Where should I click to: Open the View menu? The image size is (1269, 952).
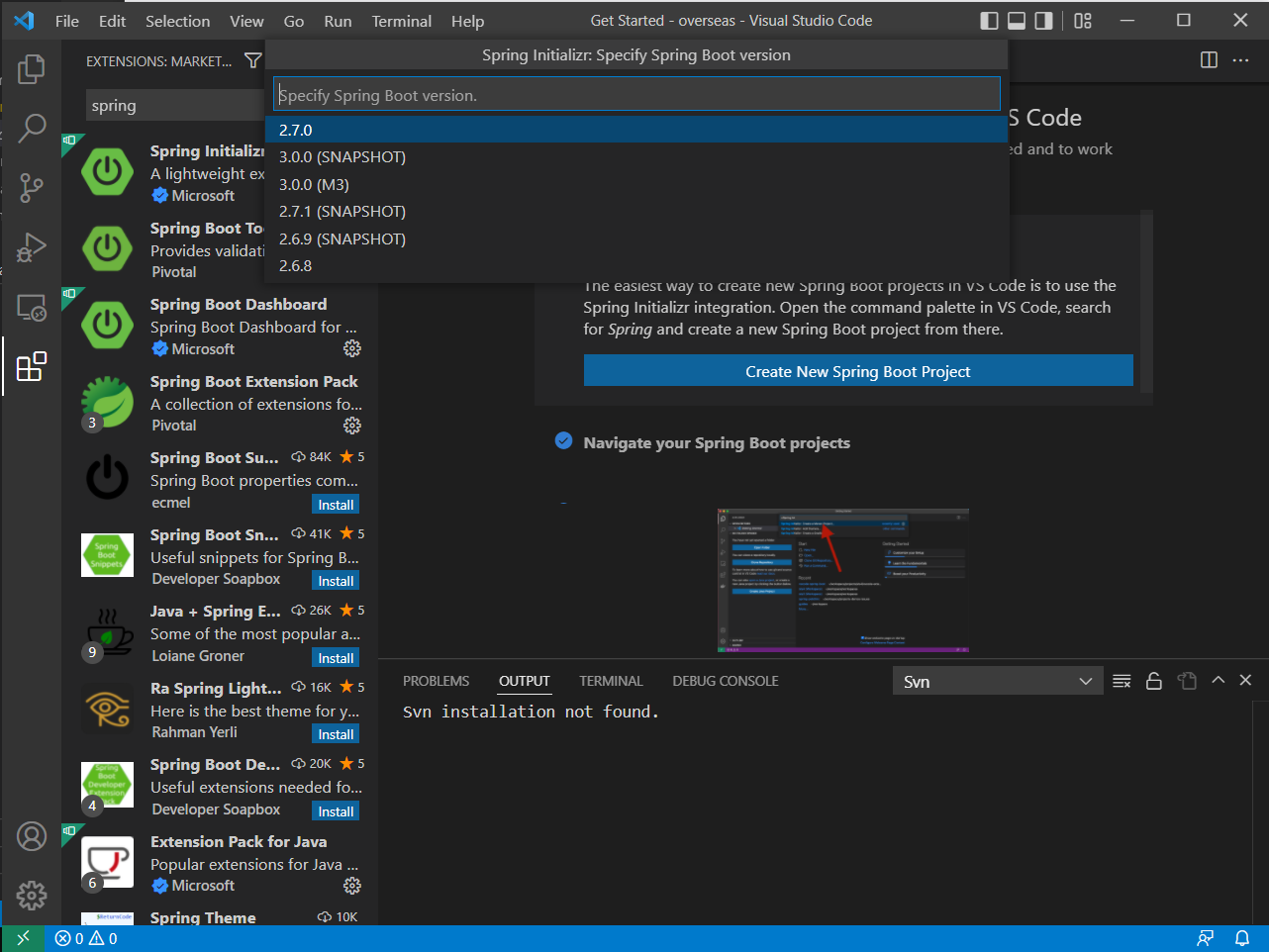coord(246,21)
